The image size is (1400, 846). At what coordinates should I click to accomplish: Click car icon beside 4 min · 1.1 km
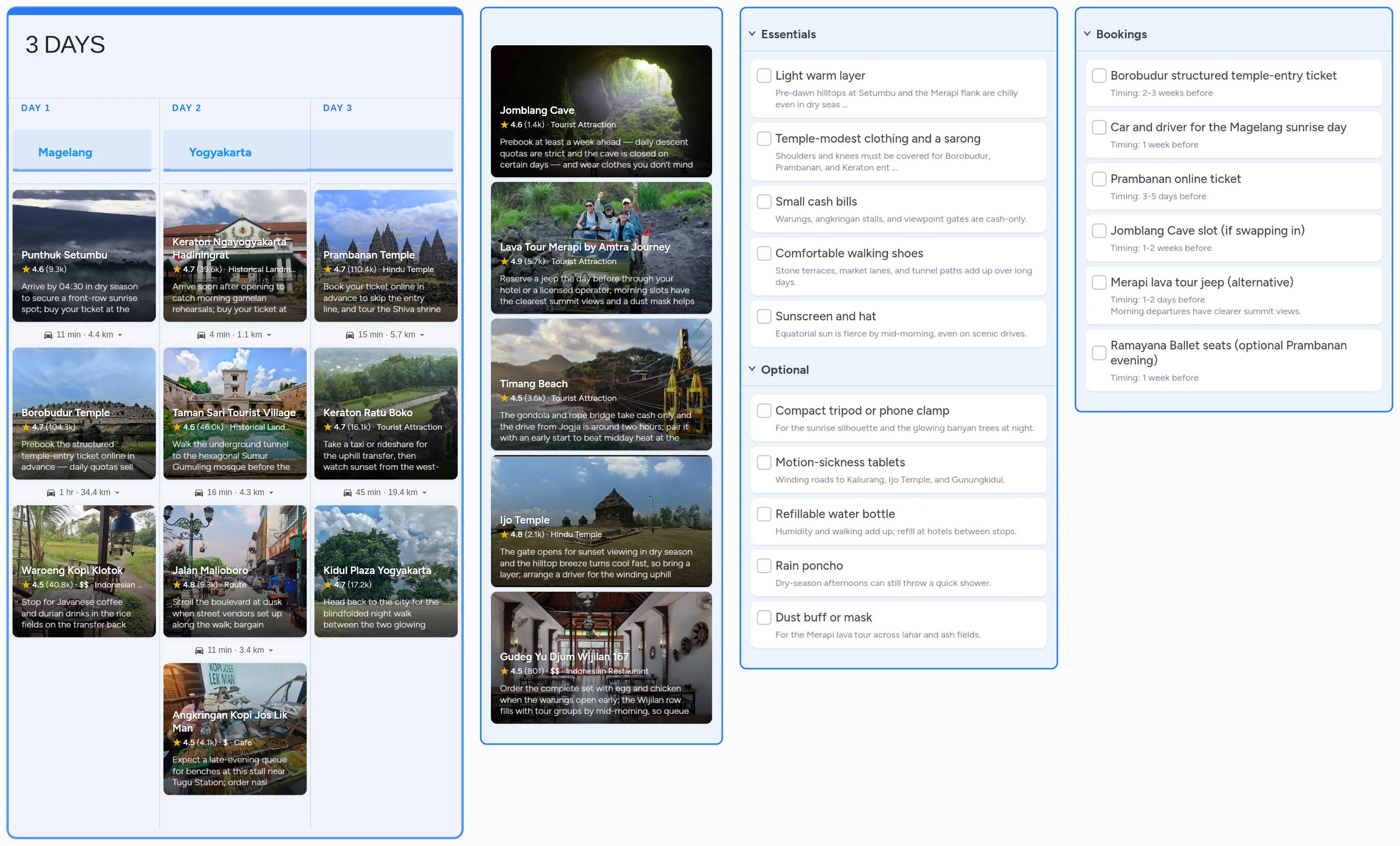[x=201, y=335]
